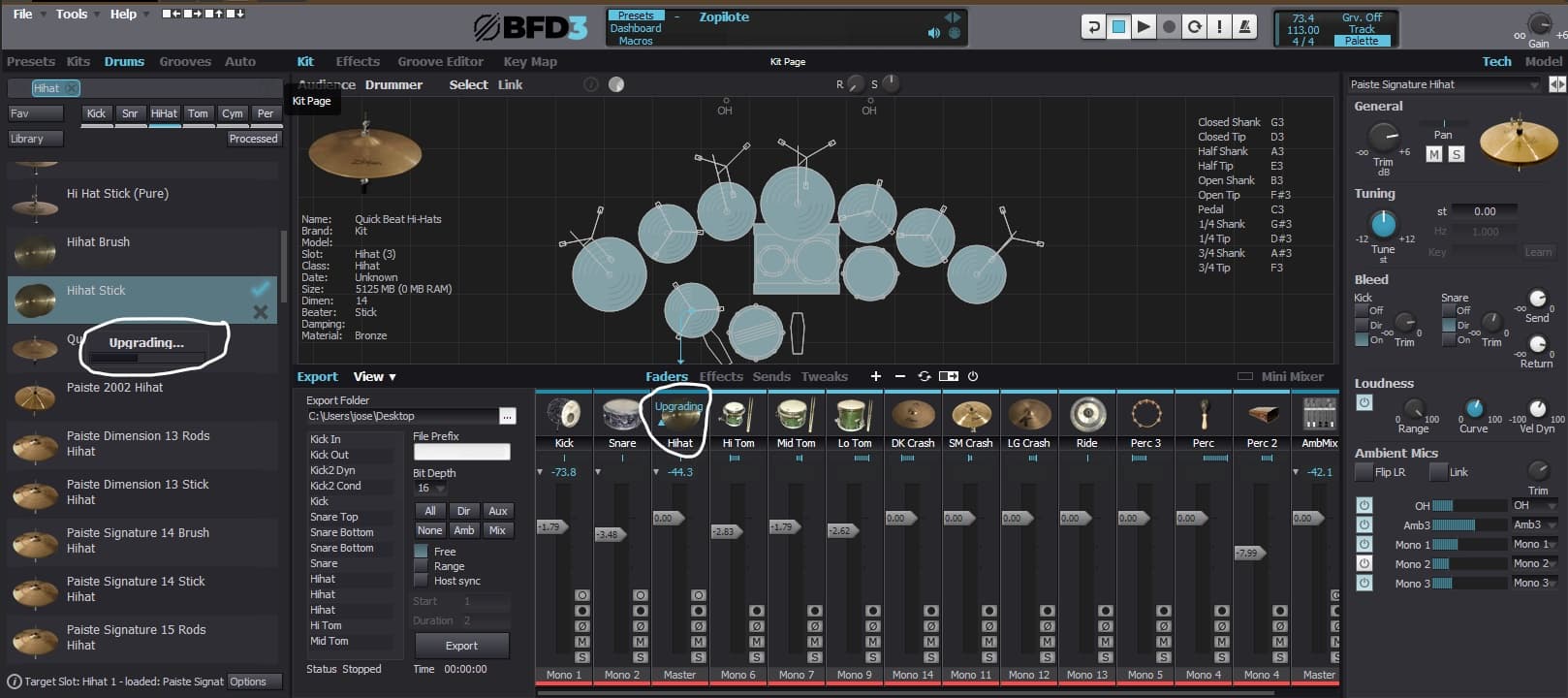The height and width of the screenshot is (698, 1568).
Task: Expand the Hihat channel arrow beside -44.3
Action: pos(656,472)
